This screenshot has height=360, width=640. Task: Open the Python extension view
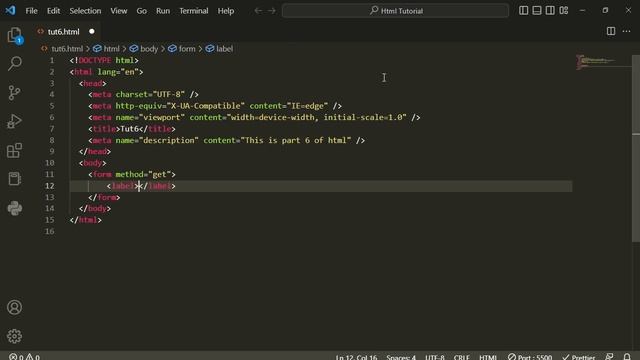(15, 208)
